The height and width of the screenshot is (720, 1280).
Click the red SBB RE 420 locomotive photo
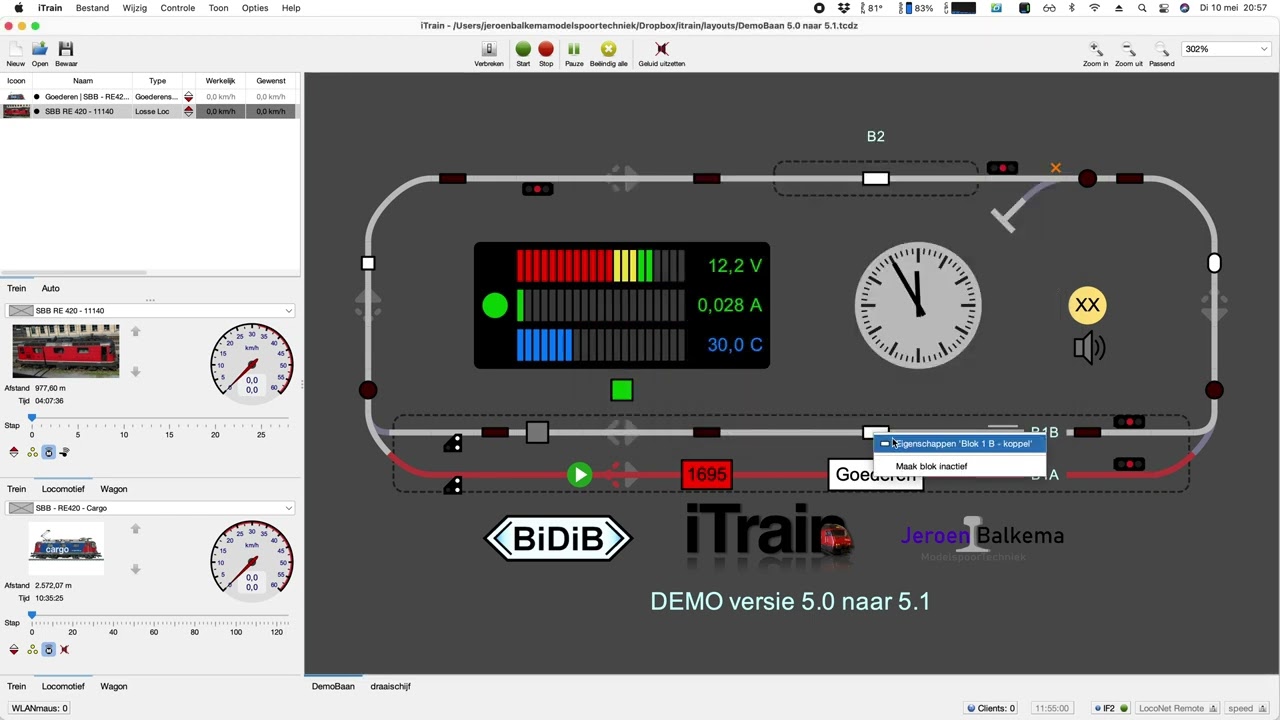66,351
